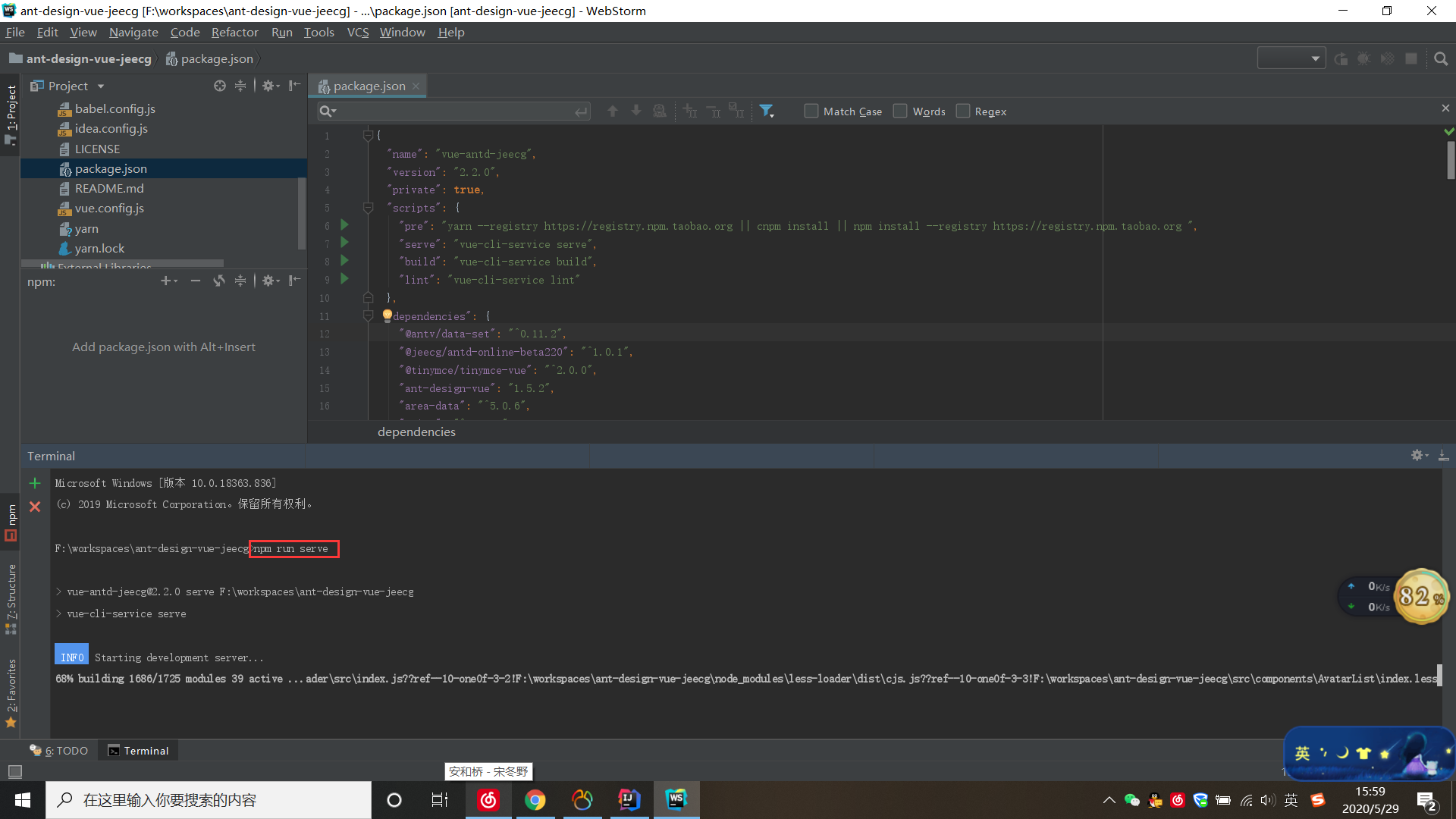This screenshot has height=819, width=1456.
Task: Collapse the "dependencies" fold region
Action: click(369, 316)
